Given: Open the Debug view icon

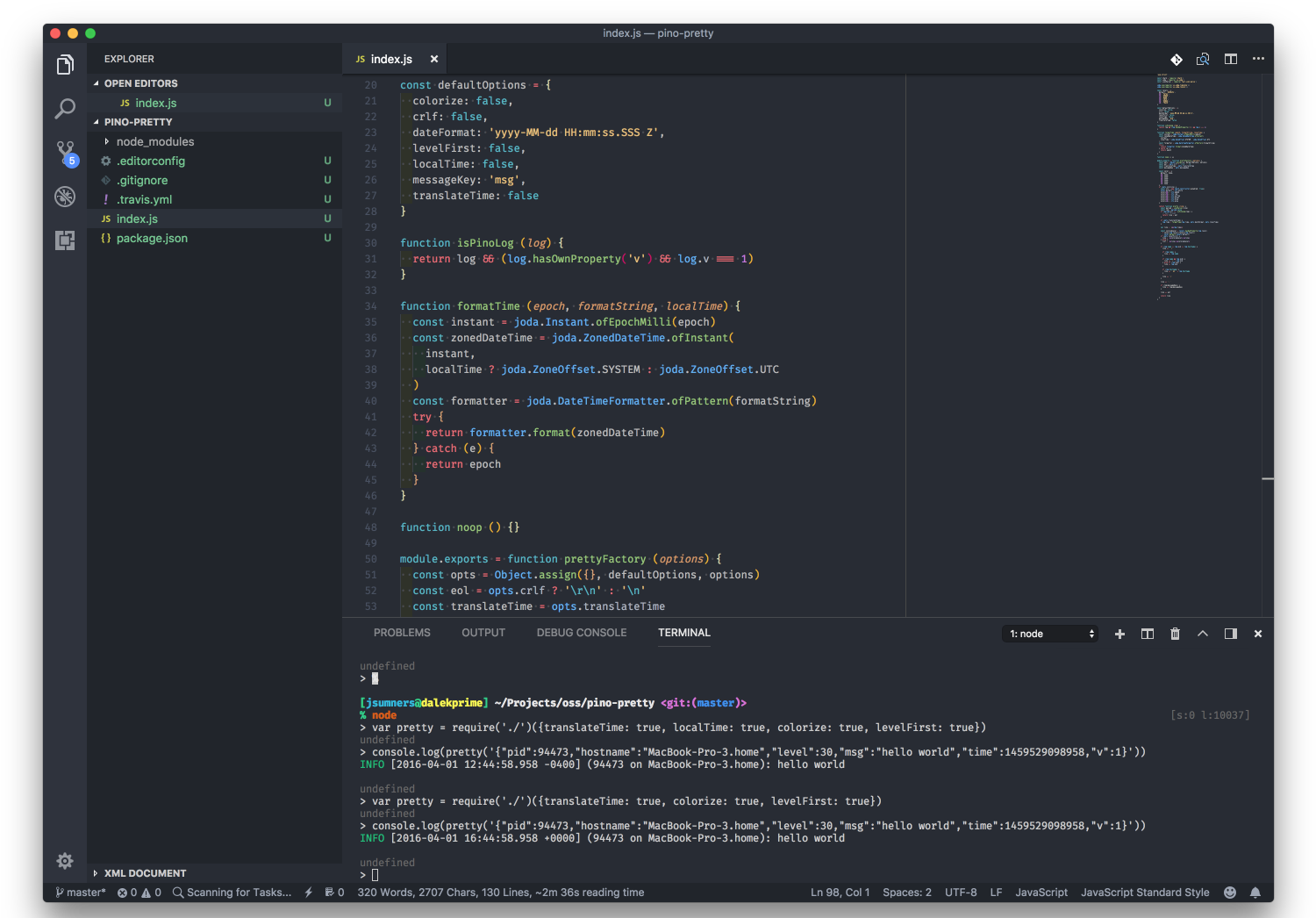Looking at the screenshot, I should click(65, 197).
